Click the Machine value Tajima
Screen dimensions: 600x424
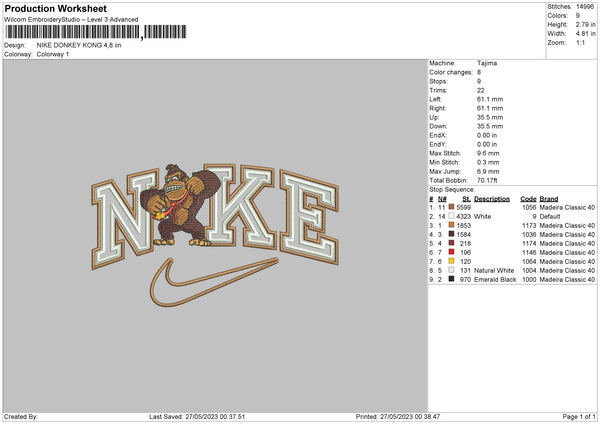point(487,63)
